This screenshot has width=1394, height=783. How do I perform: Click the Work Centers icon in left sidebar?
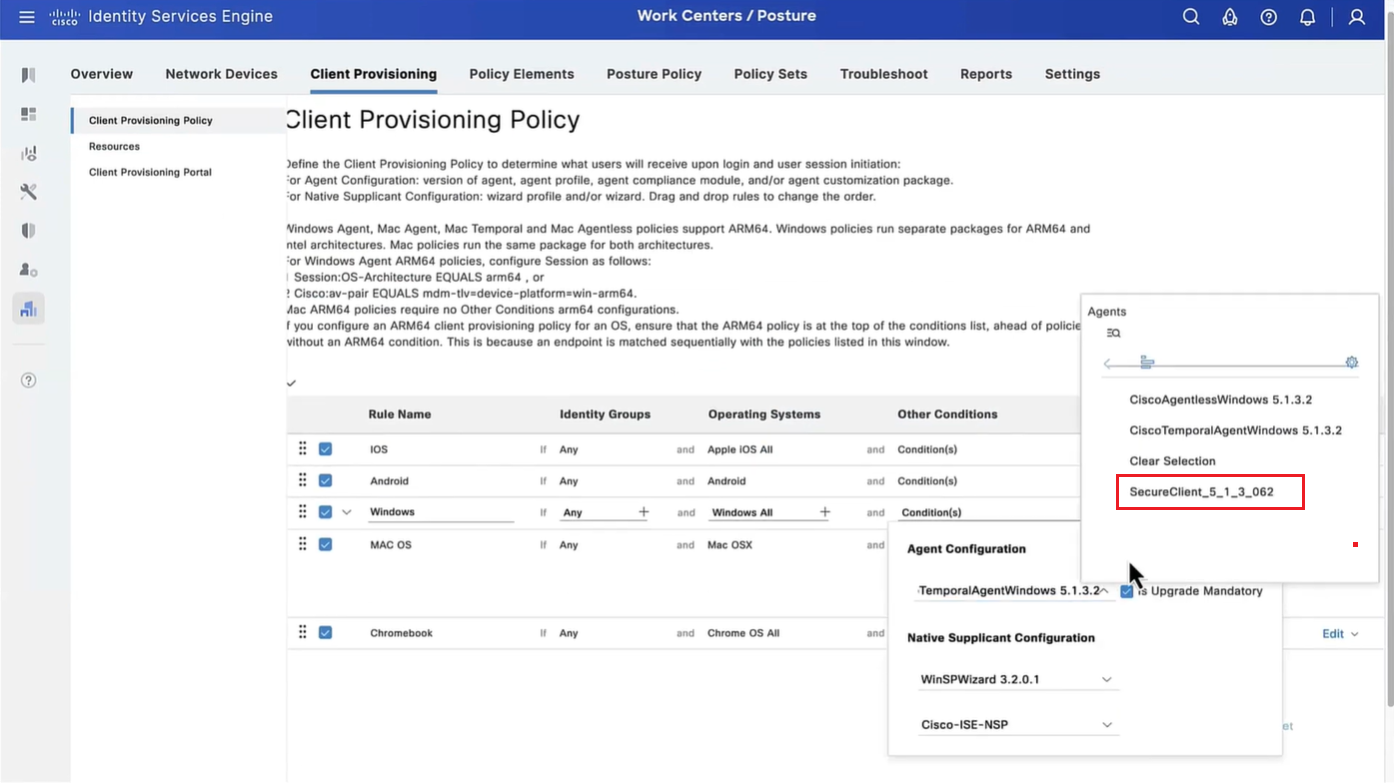pyautogui.click(x=28, y=308)
